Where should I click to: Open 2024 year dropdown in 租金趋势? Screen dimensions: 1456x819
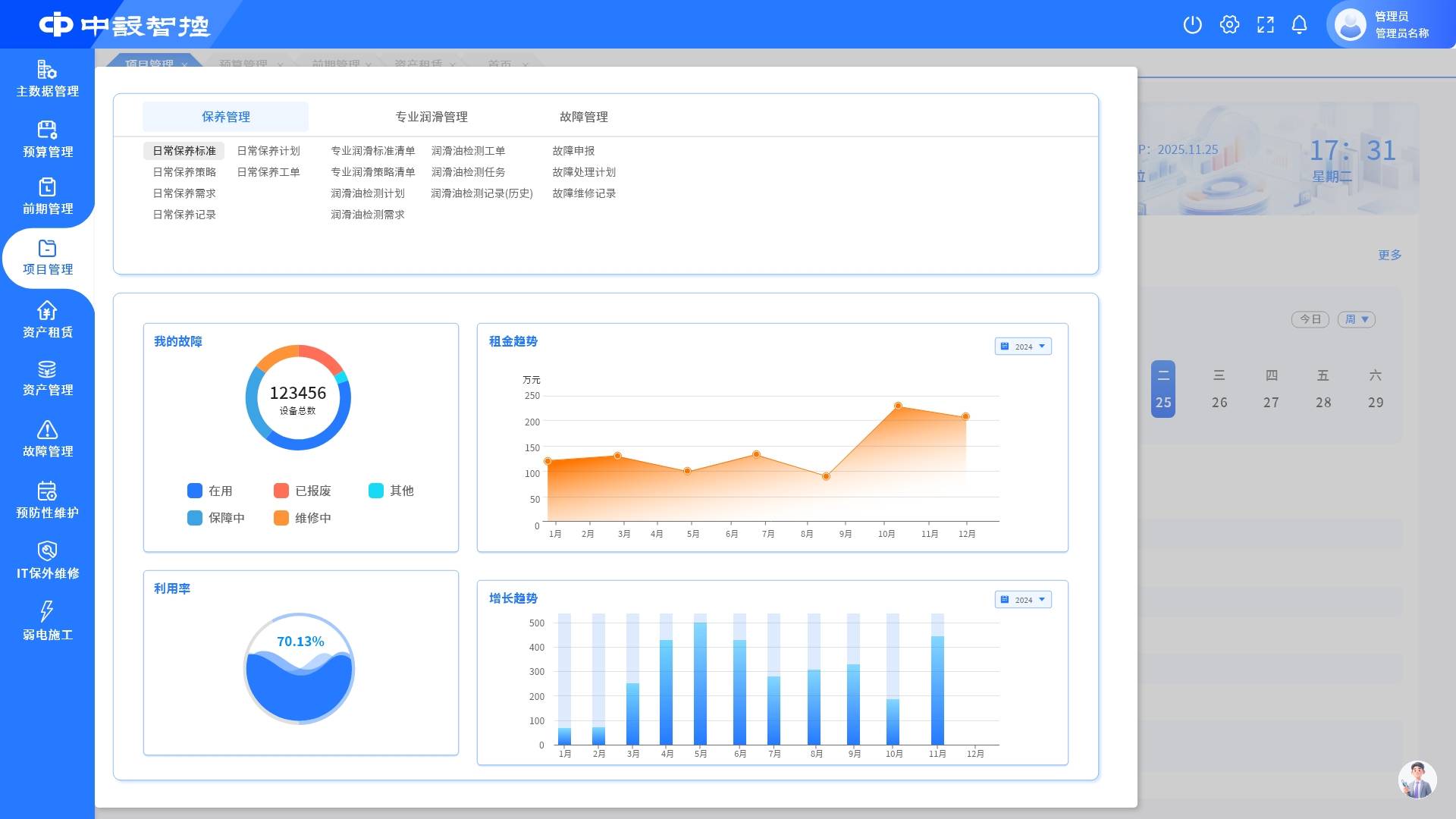(1023, 347)
